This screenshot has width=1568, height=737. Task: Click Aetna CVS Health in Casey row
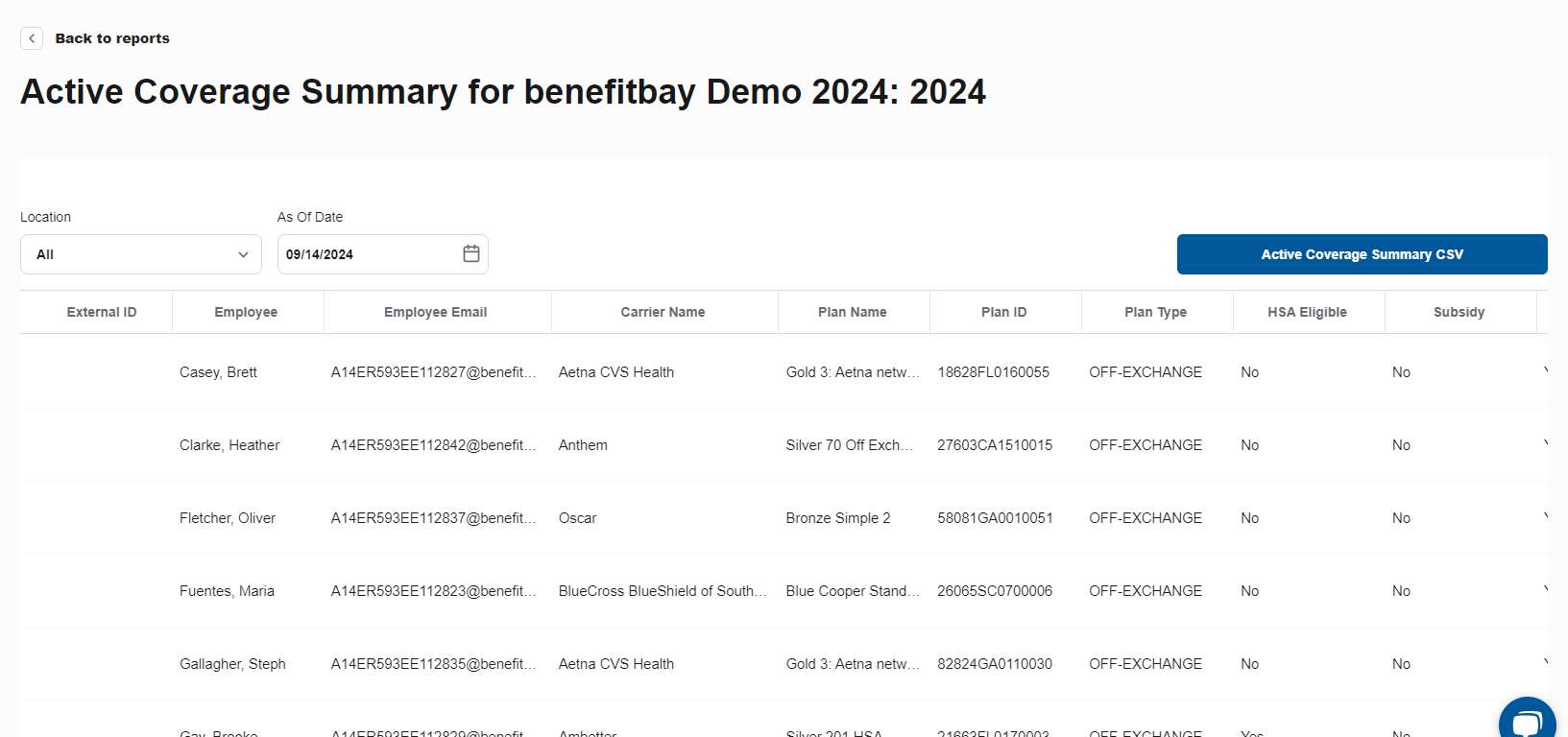(x=616, y=372)
